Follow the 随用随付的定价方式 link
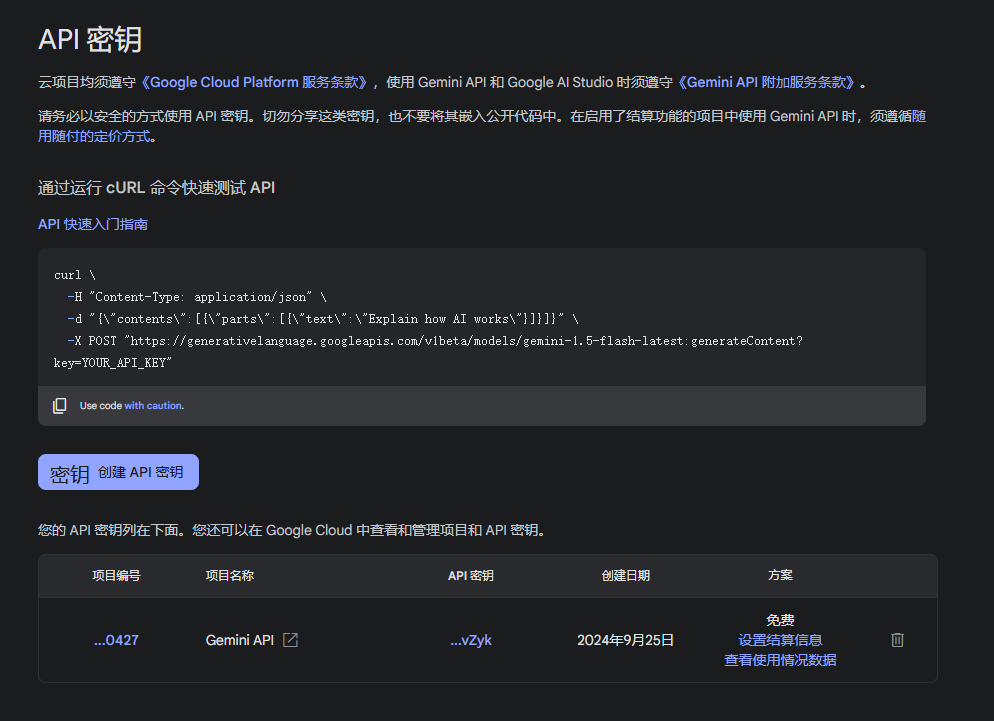The width and height of the screenshot is (994, 721). tap(96, 136)
